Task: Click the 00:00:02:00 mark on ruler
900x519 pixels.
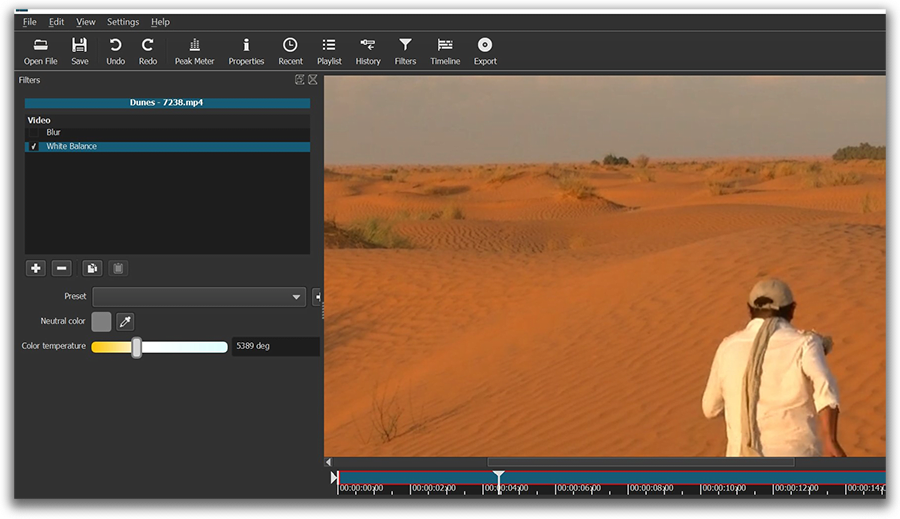Action: pyautogui.click(x=433, y=488)
